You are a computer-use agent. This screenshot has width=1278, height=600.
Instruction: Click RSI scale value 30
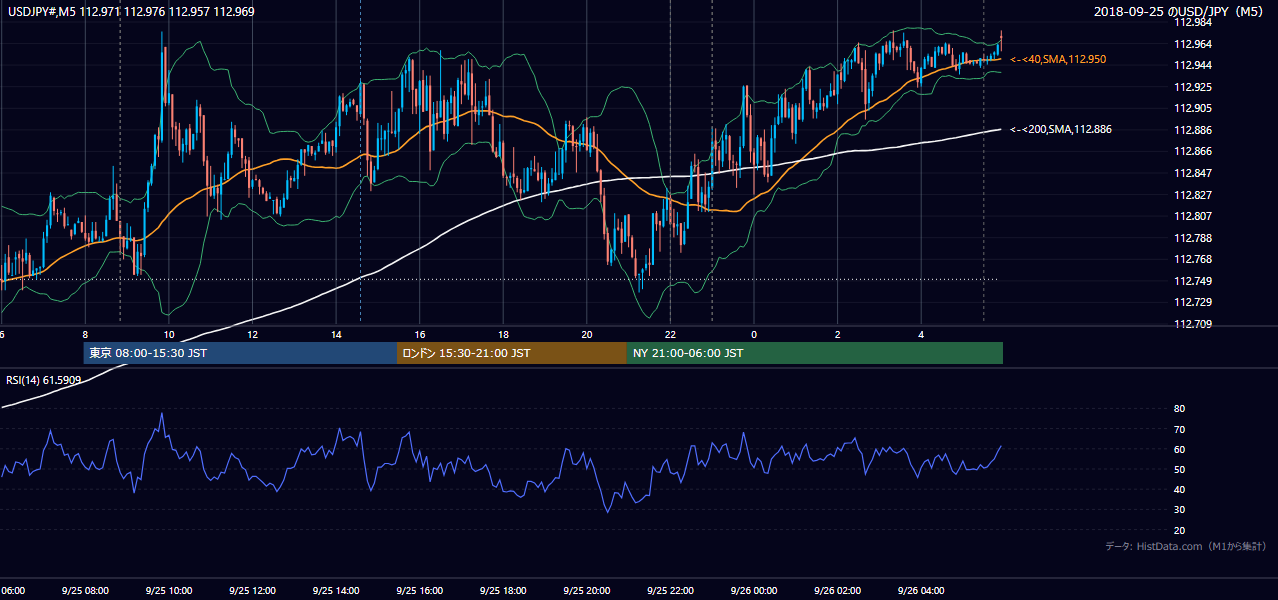[x=1179, y=510]
